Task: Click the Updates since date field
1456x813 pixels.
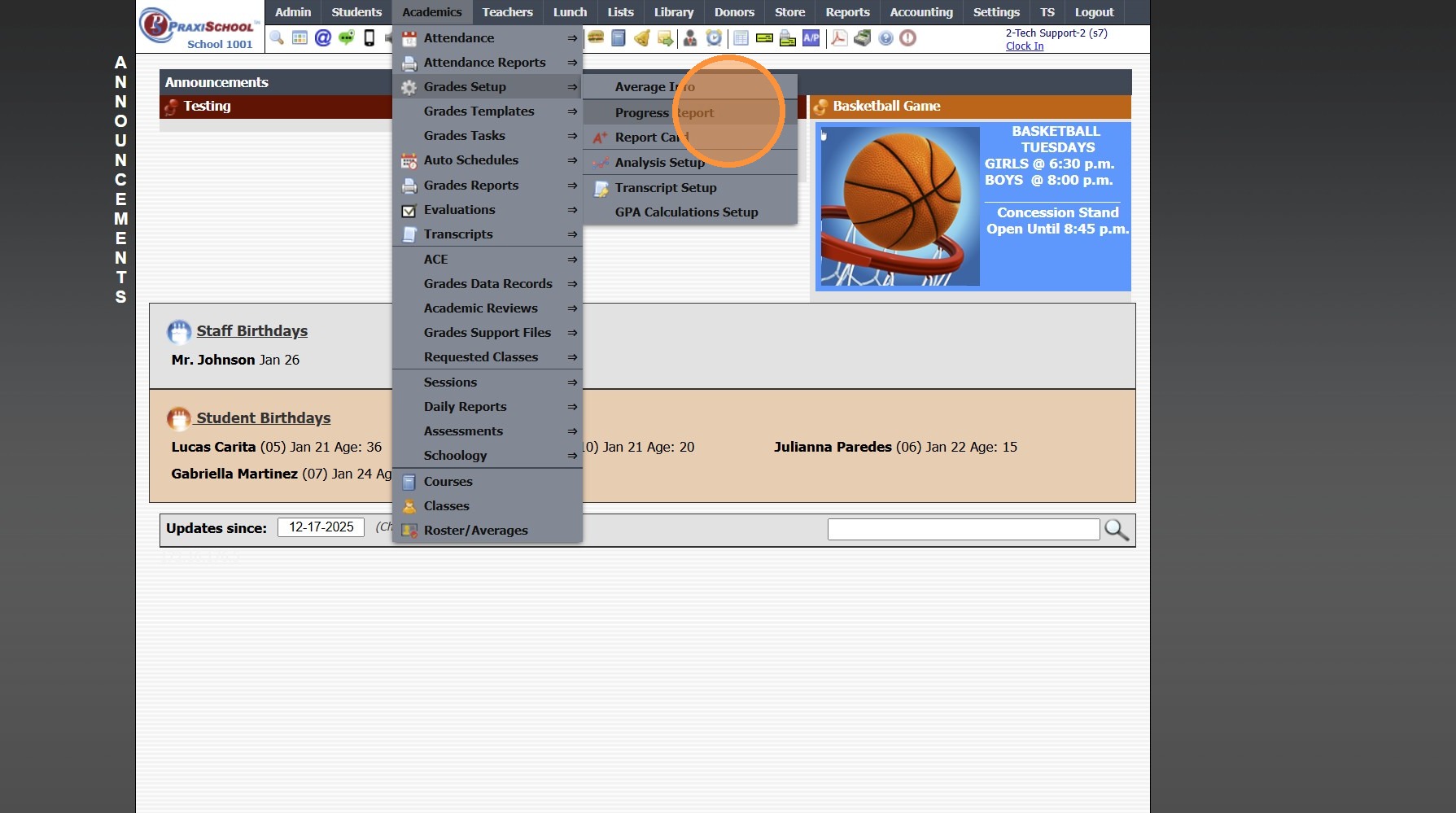Action: point(321,527)
